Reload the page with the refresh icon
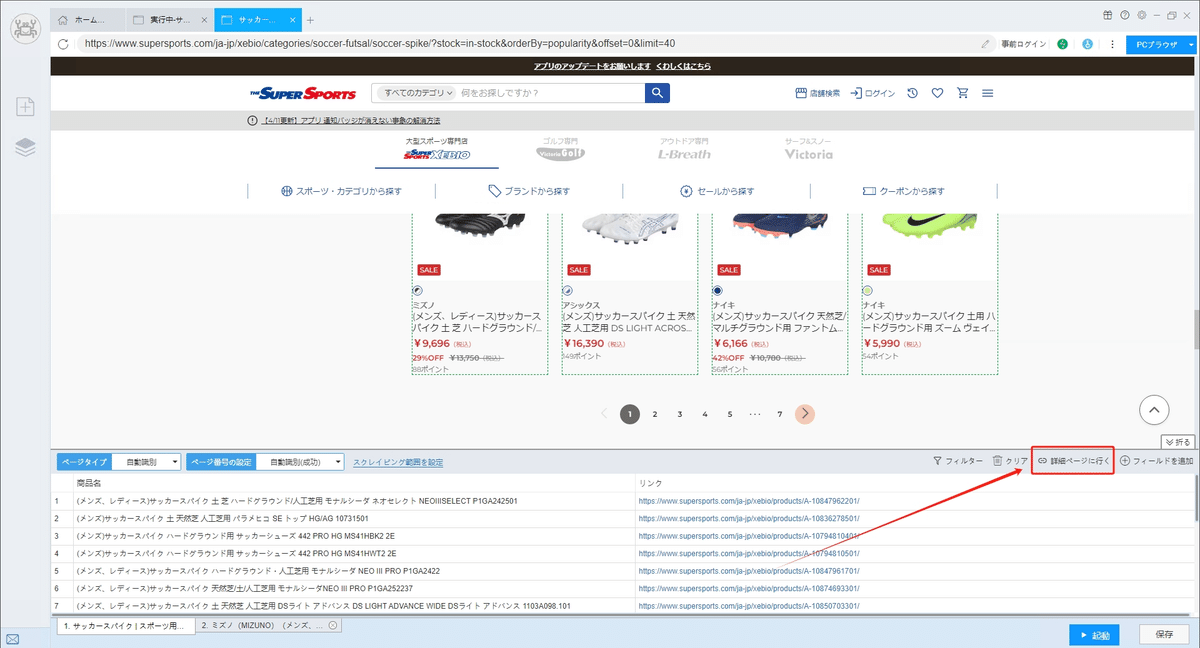Viewport: 1200px width, 648px height. point(63,44)
